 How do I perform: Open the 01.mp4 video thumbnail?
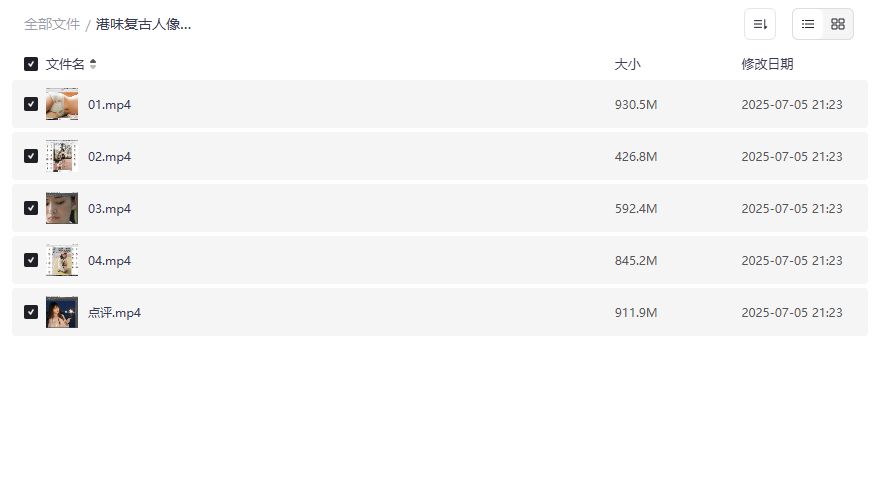coord(62,104)
